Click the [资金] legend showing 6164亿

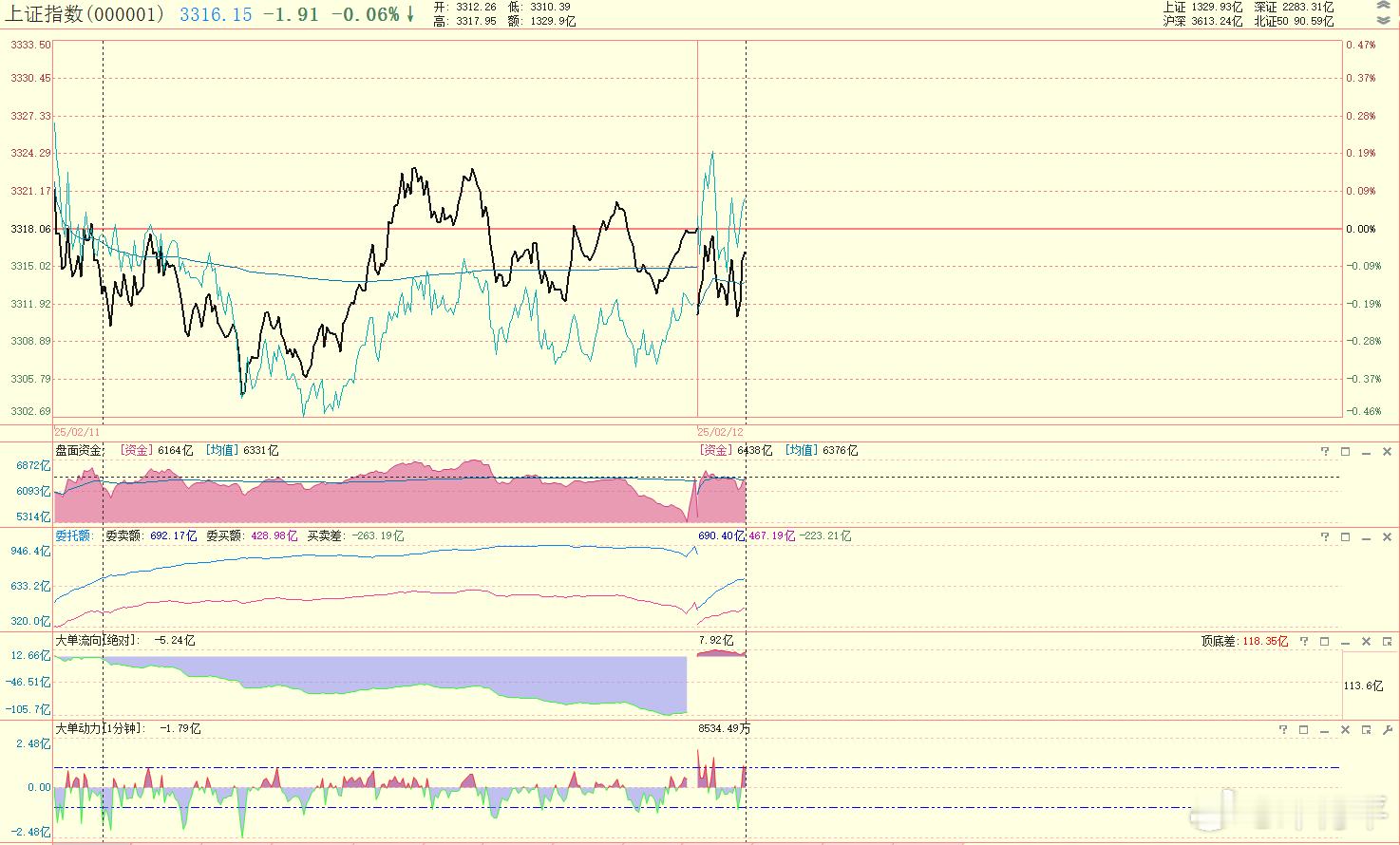click(x=157, y=450)
